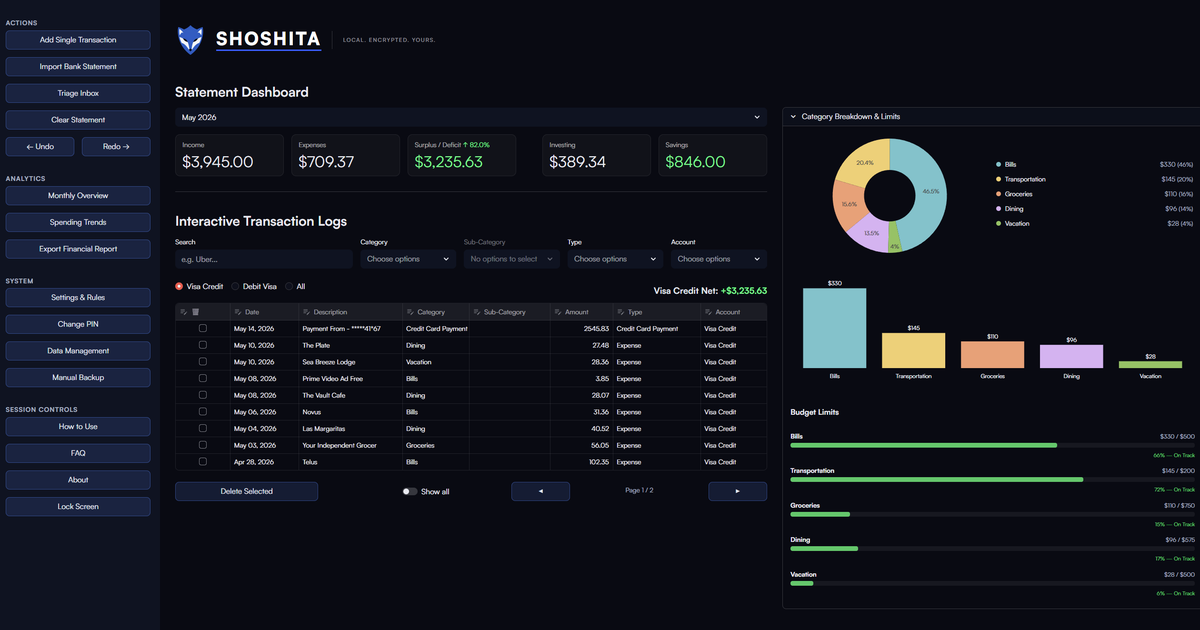Screen dimensions: 1200x630
Task: Open the Category filter dropdown
Action: coord(408,259)
